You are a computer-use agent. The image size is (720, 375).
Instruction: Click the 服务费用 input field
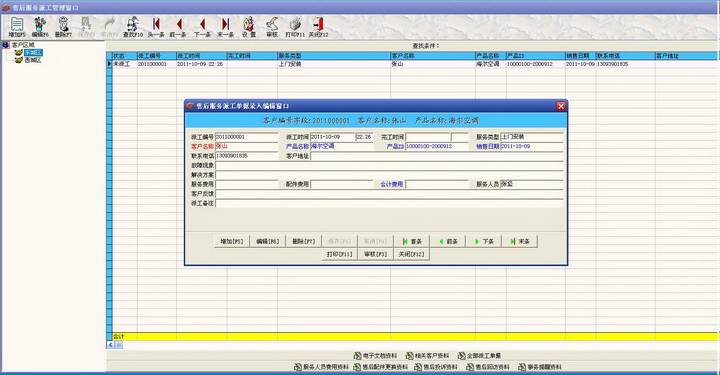(x=247, y=185)
